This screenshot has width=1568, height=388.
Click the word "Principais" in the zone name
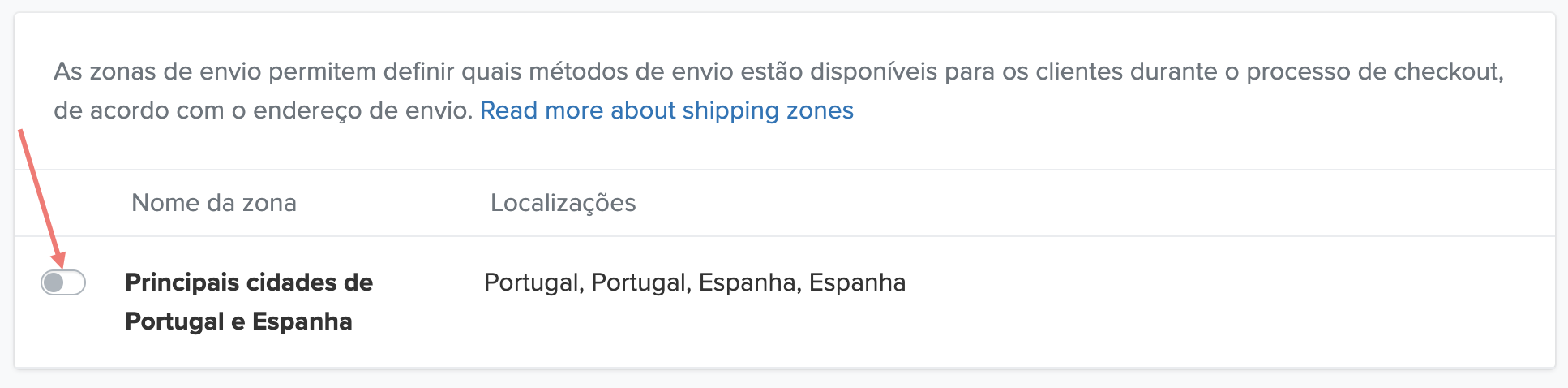(182, 282)
